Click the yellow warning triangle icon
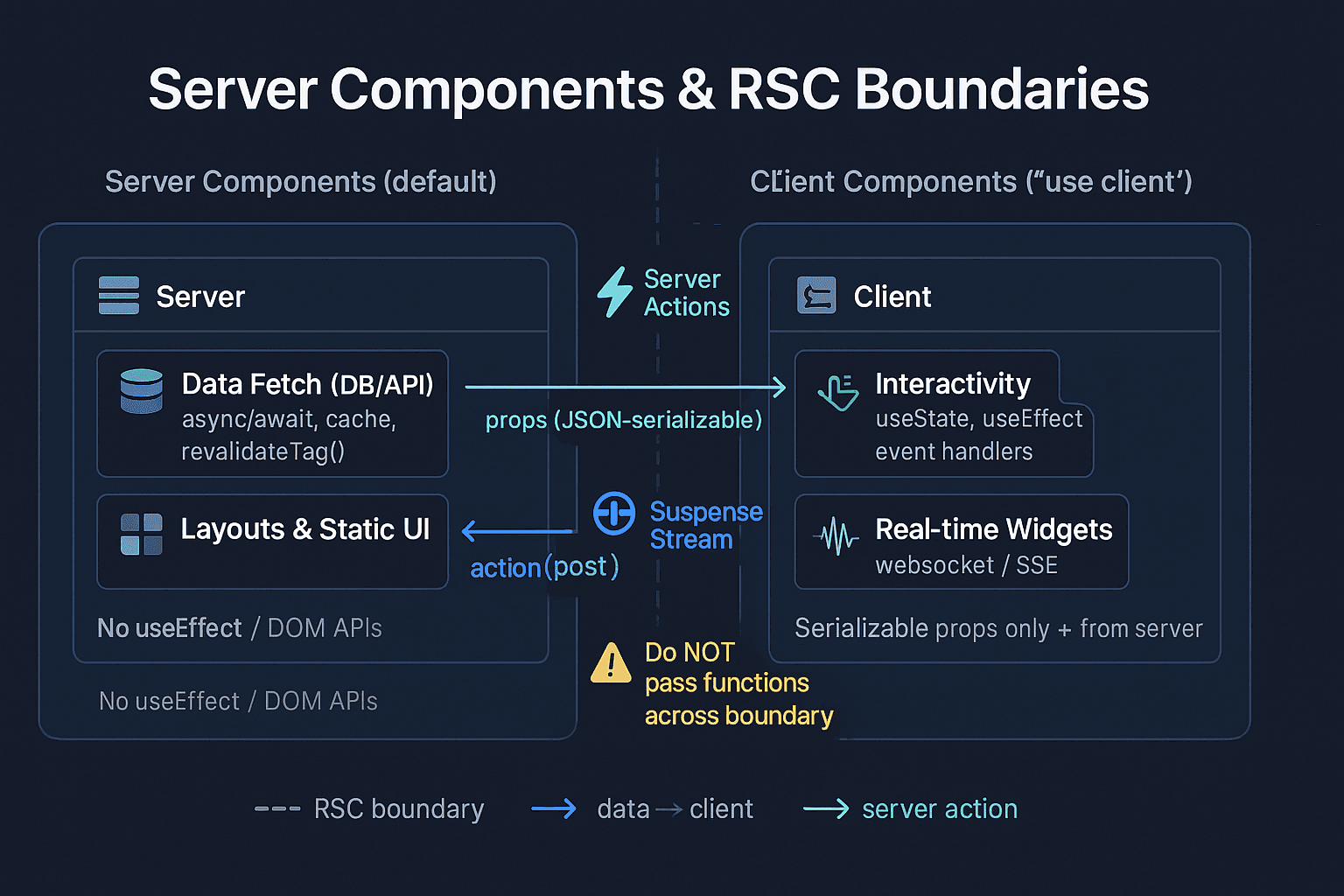Viewport: 1344px width, 896px height. click(611, 662)
